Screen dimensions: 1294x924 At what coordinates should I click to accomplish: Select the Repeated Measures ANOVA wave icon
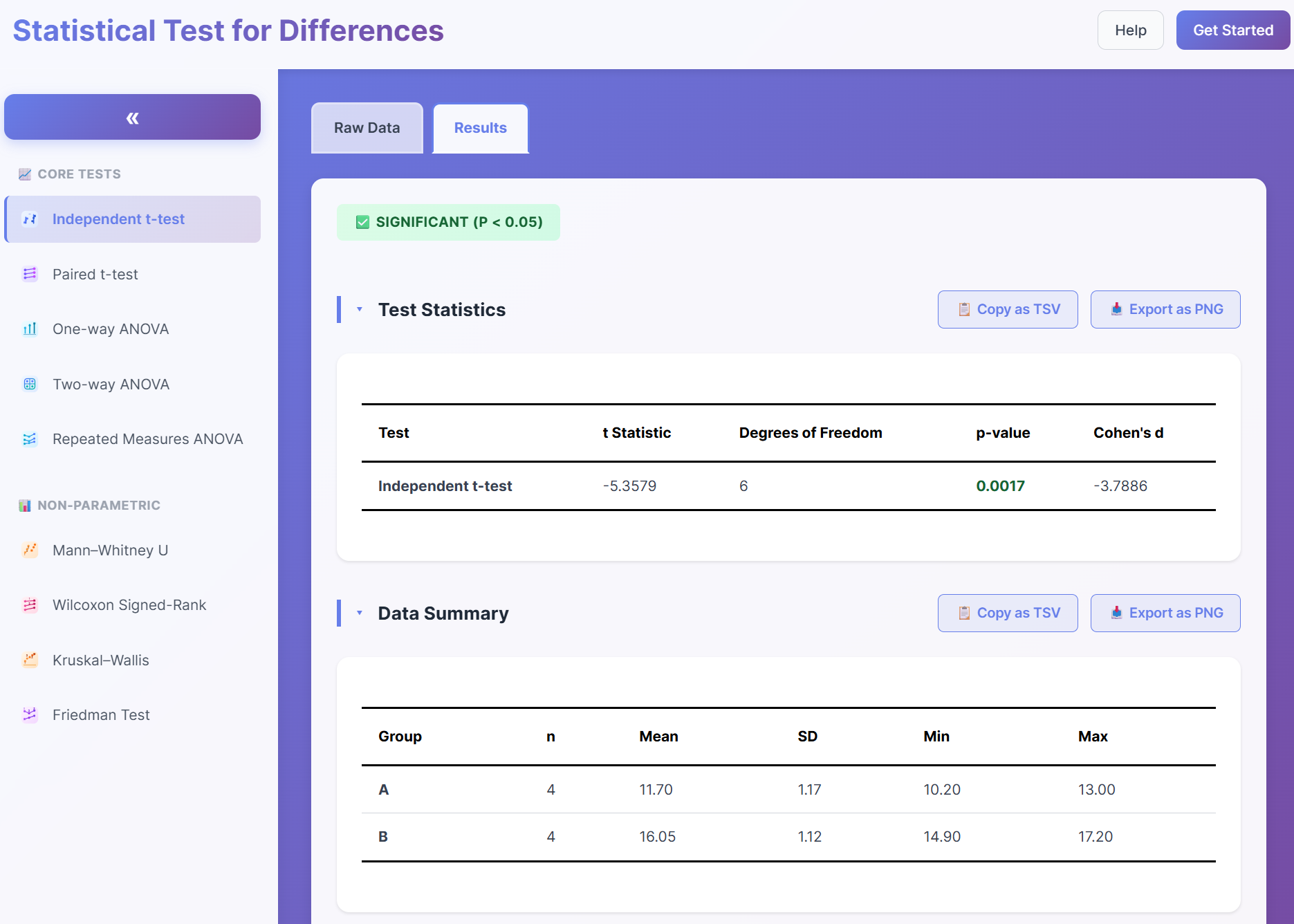(x=29, y=438)
